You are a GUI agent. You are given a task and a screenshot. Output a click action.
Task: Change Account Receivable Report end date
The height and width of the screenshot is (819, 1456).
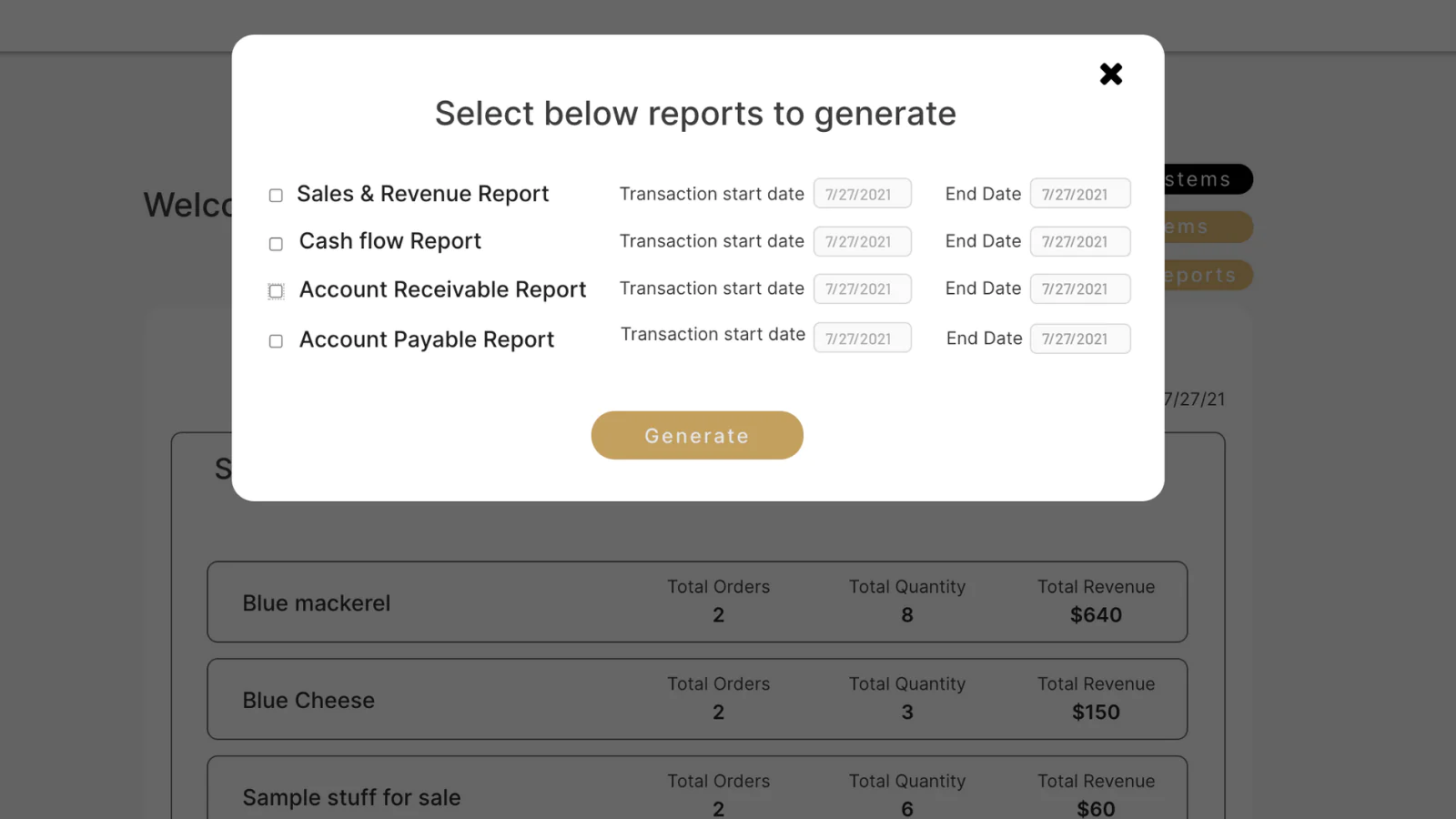(x=1080, y=288)
